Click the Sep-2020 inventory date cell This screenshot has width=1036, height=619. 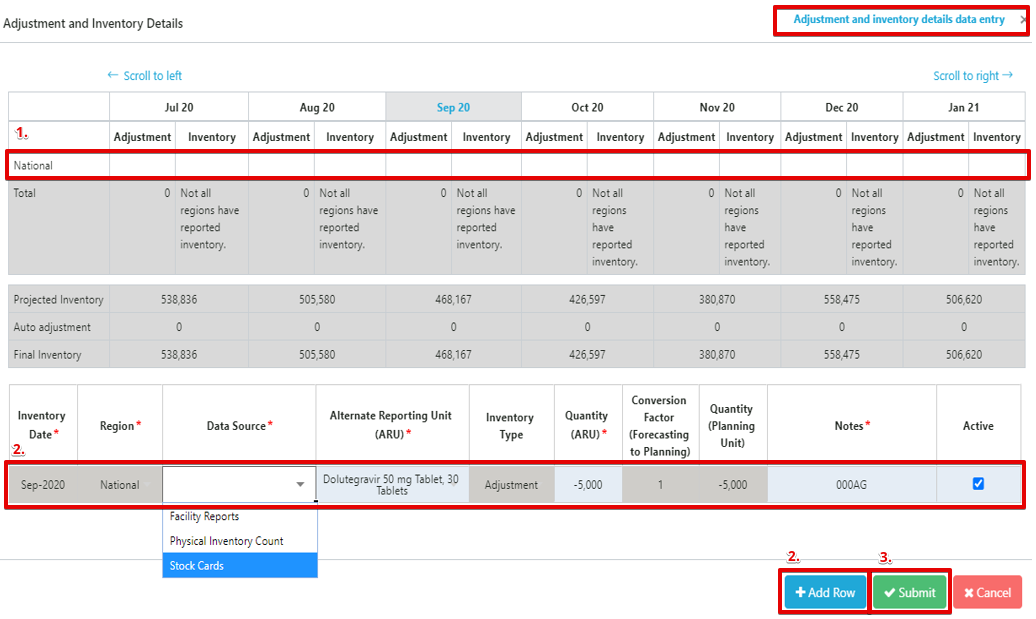[43, 484]
